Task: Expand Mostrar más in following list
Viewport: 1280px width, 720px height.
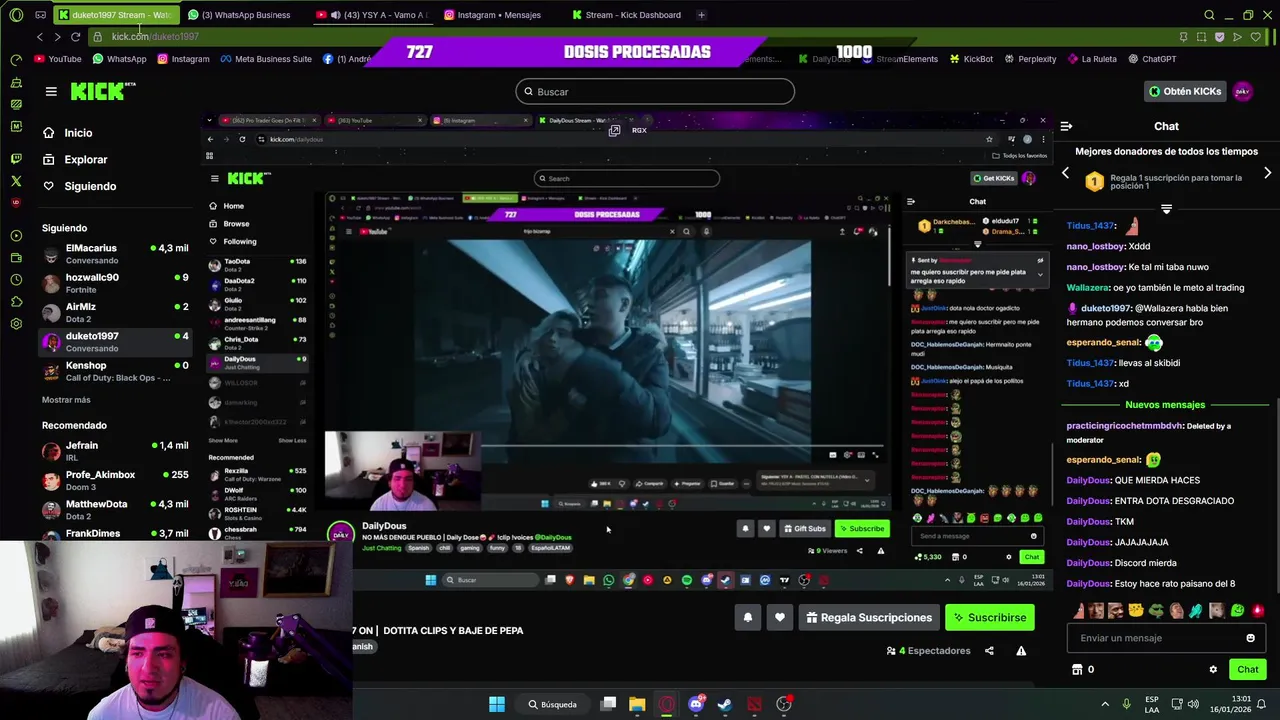Action: click(x=66, y=400)
